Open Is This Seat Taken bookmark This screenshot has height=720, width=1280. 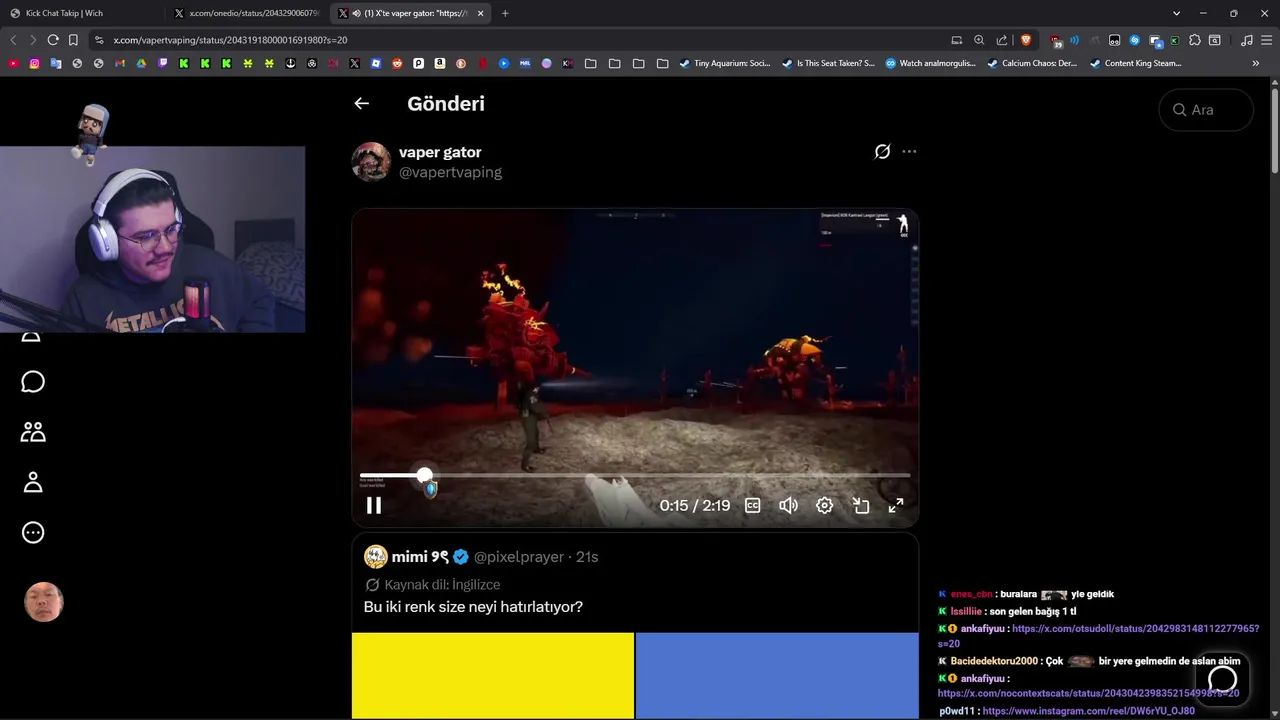tap(828, 63)
